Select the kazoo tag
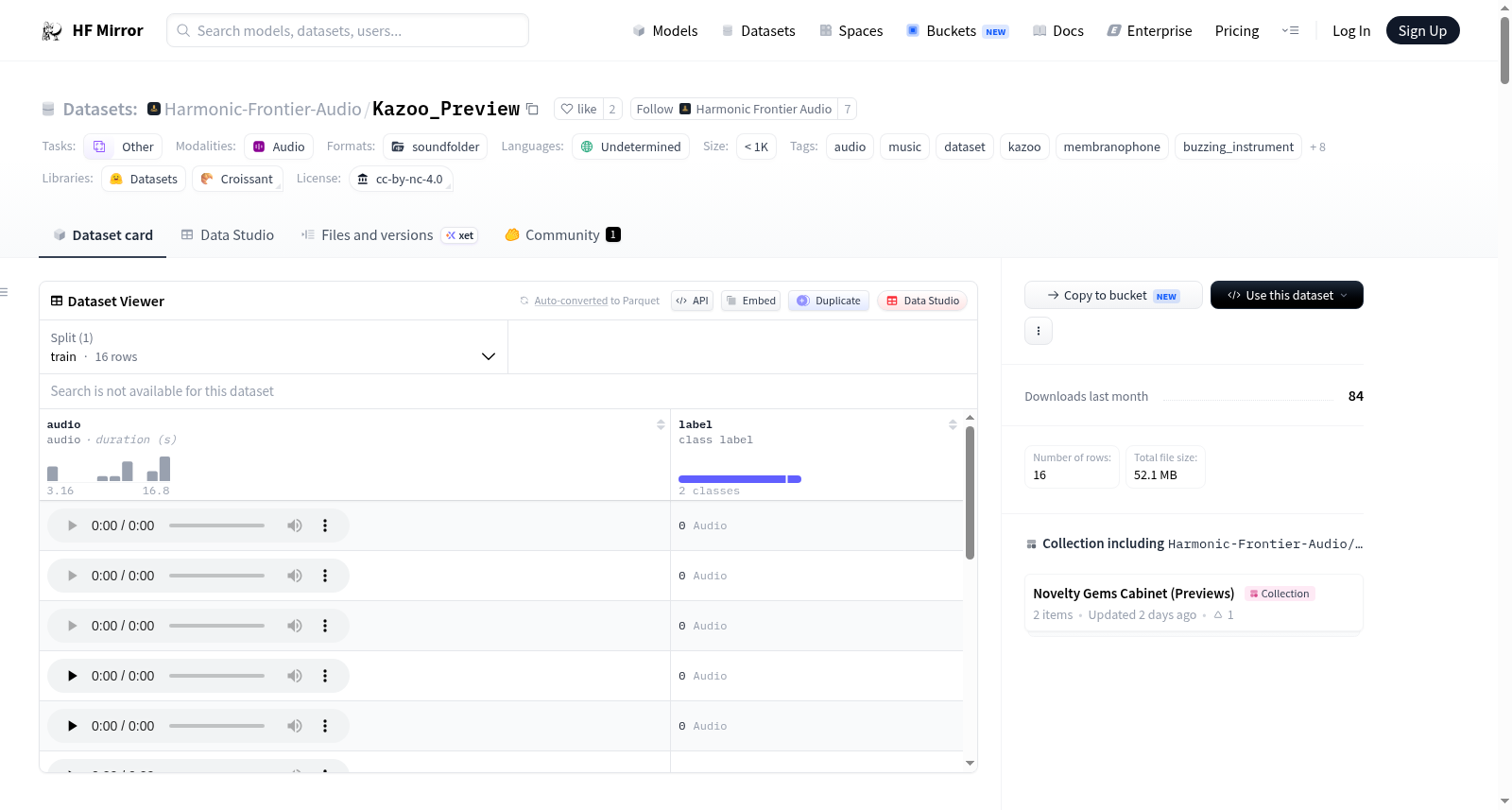 tap(1024, 147)
